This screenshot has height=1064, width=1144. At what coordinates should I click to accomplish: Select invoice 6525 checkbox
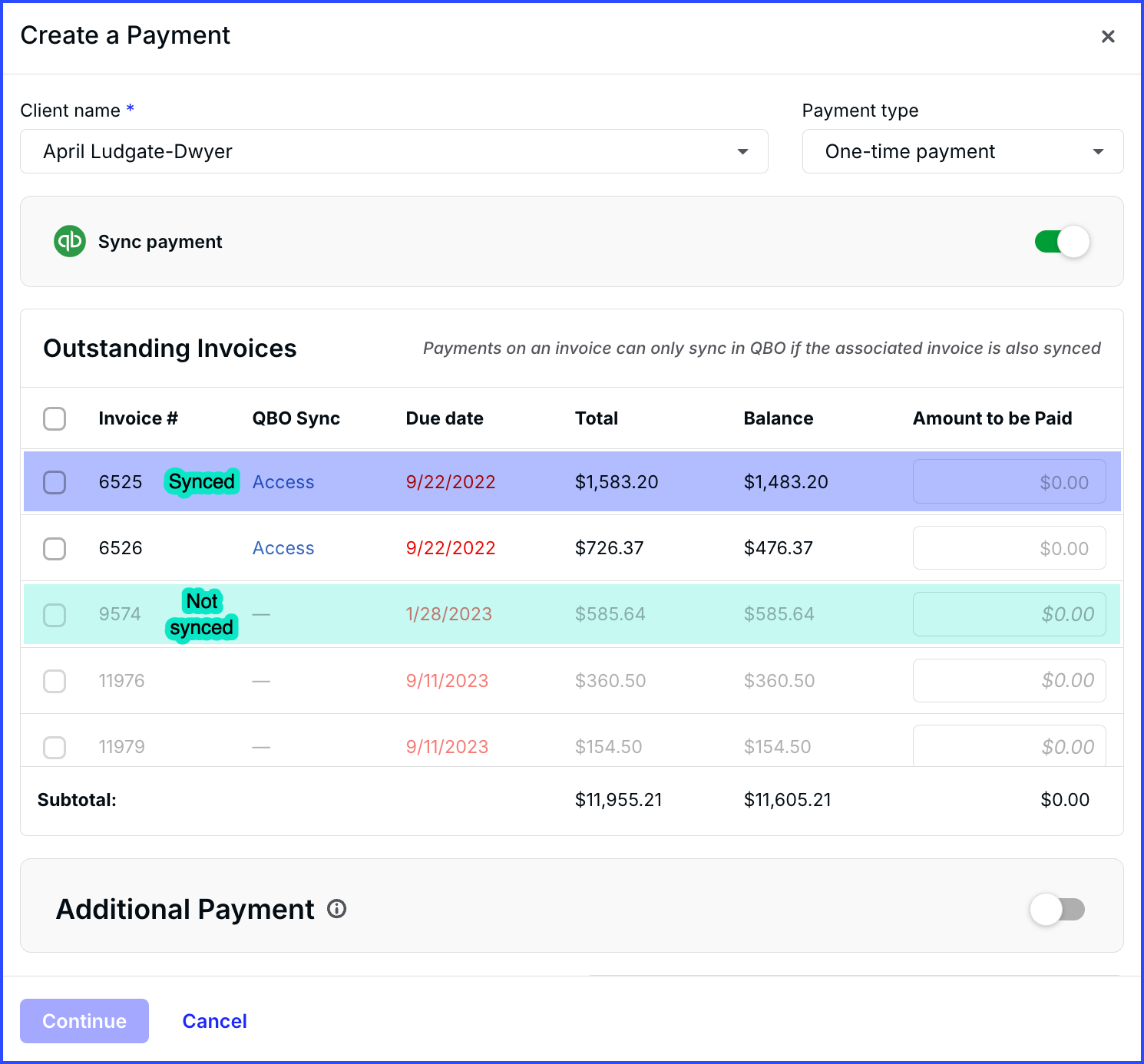[55, 482]
